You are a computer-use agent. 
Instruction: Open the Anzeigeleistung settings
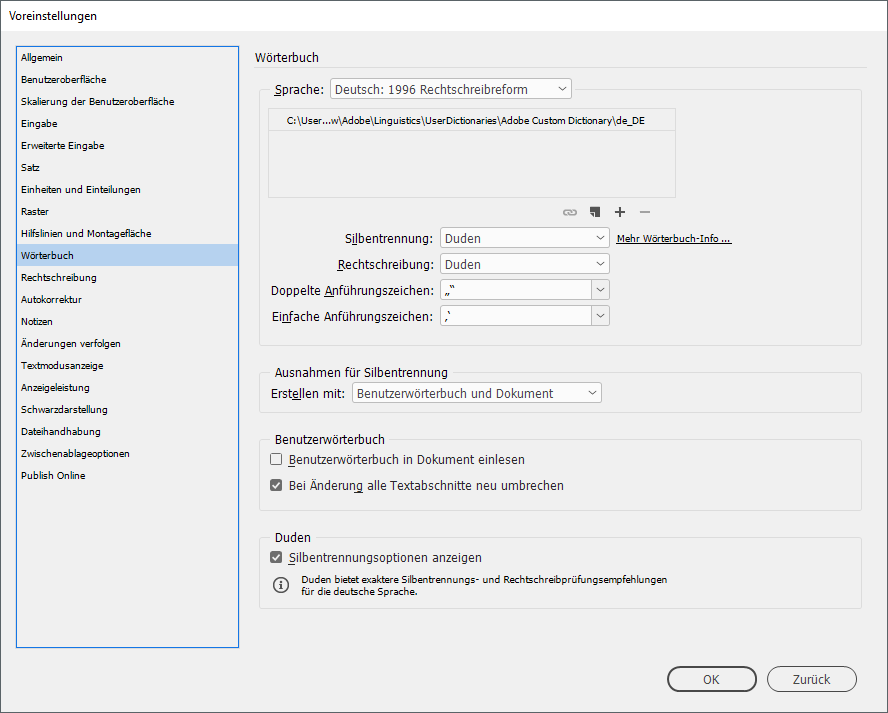(127, 388)
